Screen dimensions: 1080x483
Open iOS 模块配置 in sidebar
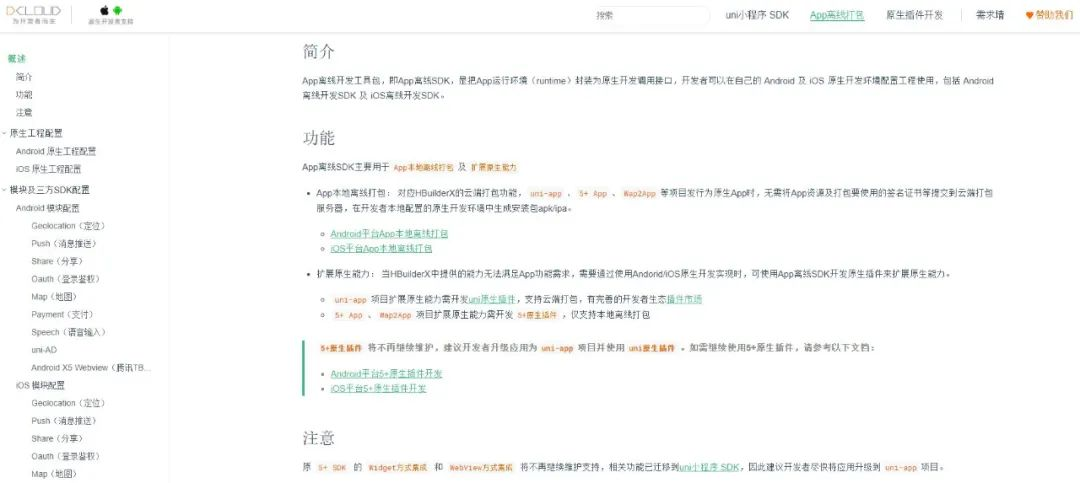pos(40,386)
